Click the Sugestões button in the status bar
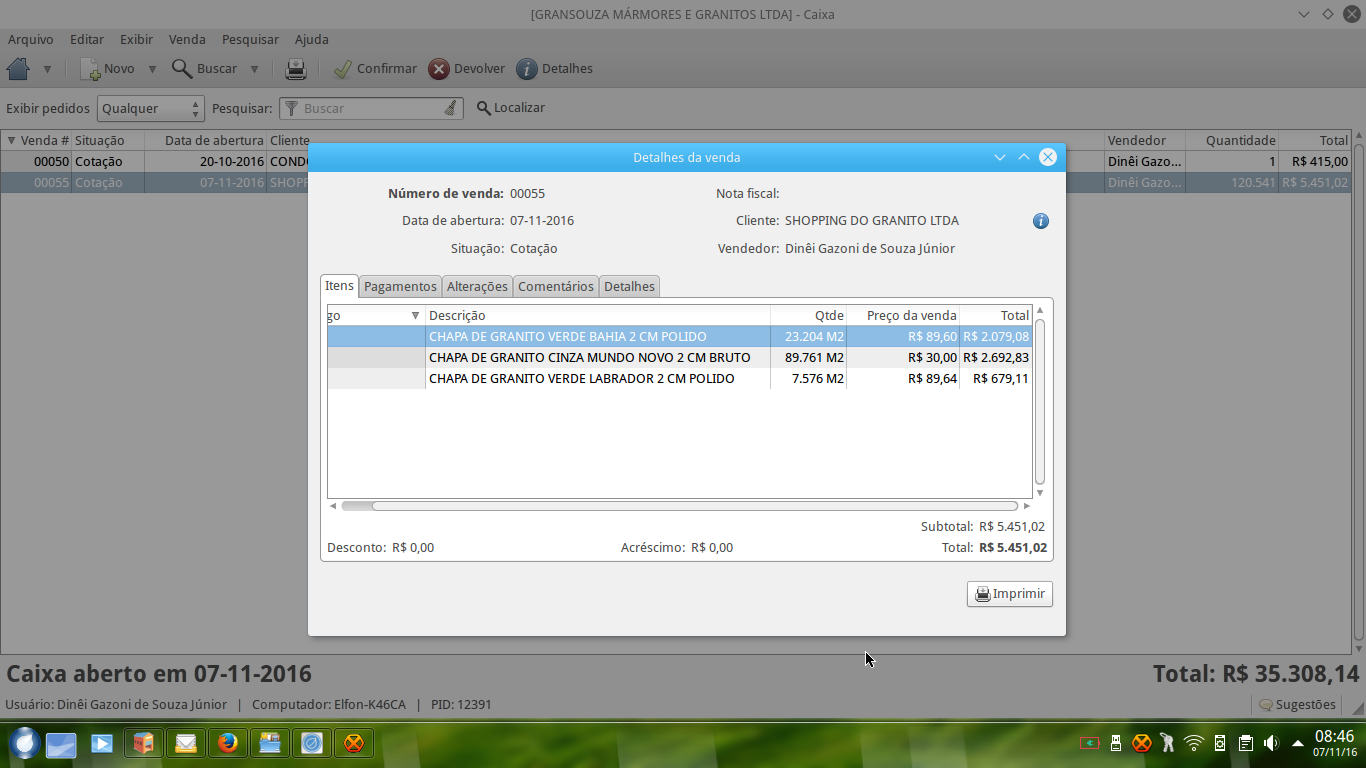 pyautogui.click(x=1297, y=704)
